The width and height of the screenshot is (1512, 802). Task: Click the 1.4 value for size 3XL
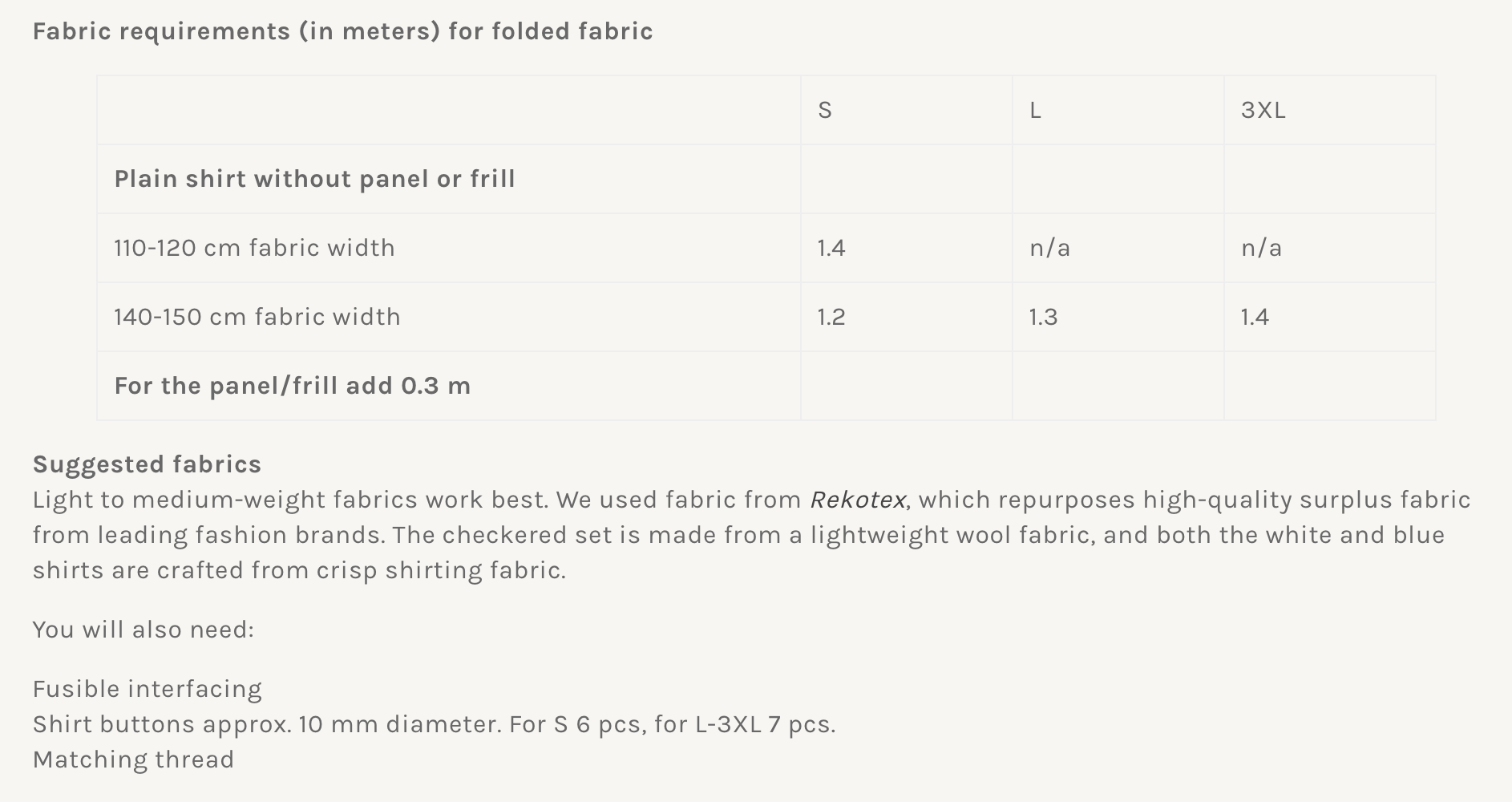point(1255,317)
